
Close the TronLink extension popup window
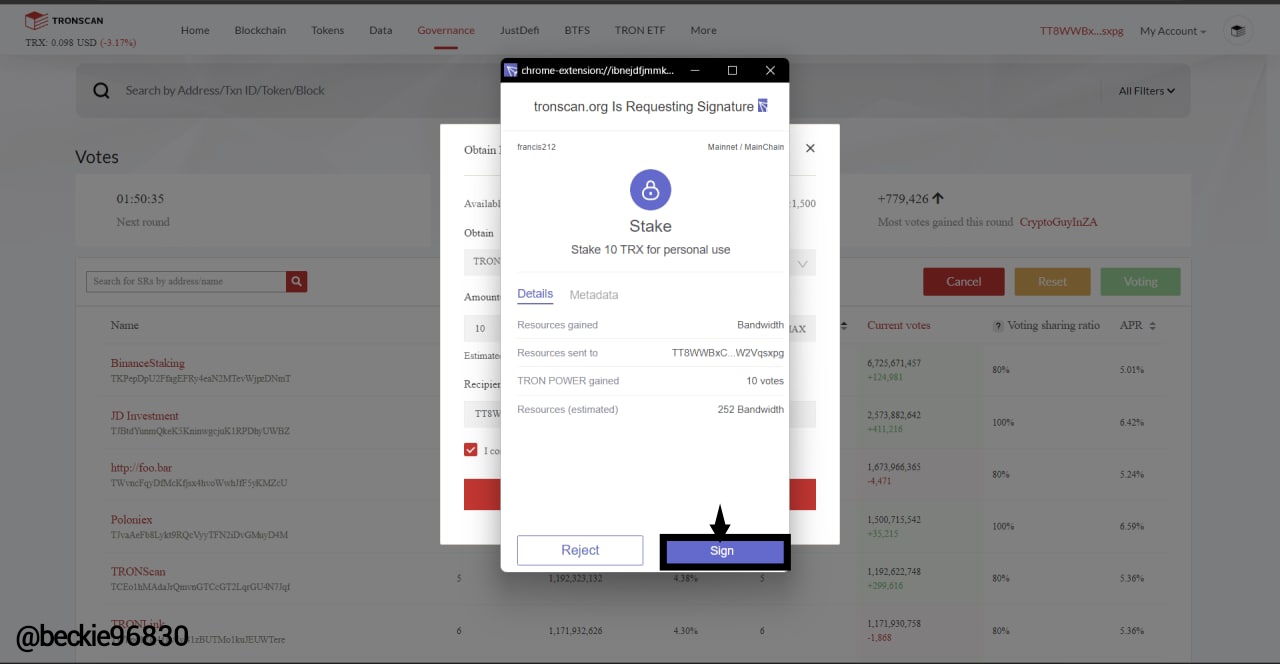[770, 70]
